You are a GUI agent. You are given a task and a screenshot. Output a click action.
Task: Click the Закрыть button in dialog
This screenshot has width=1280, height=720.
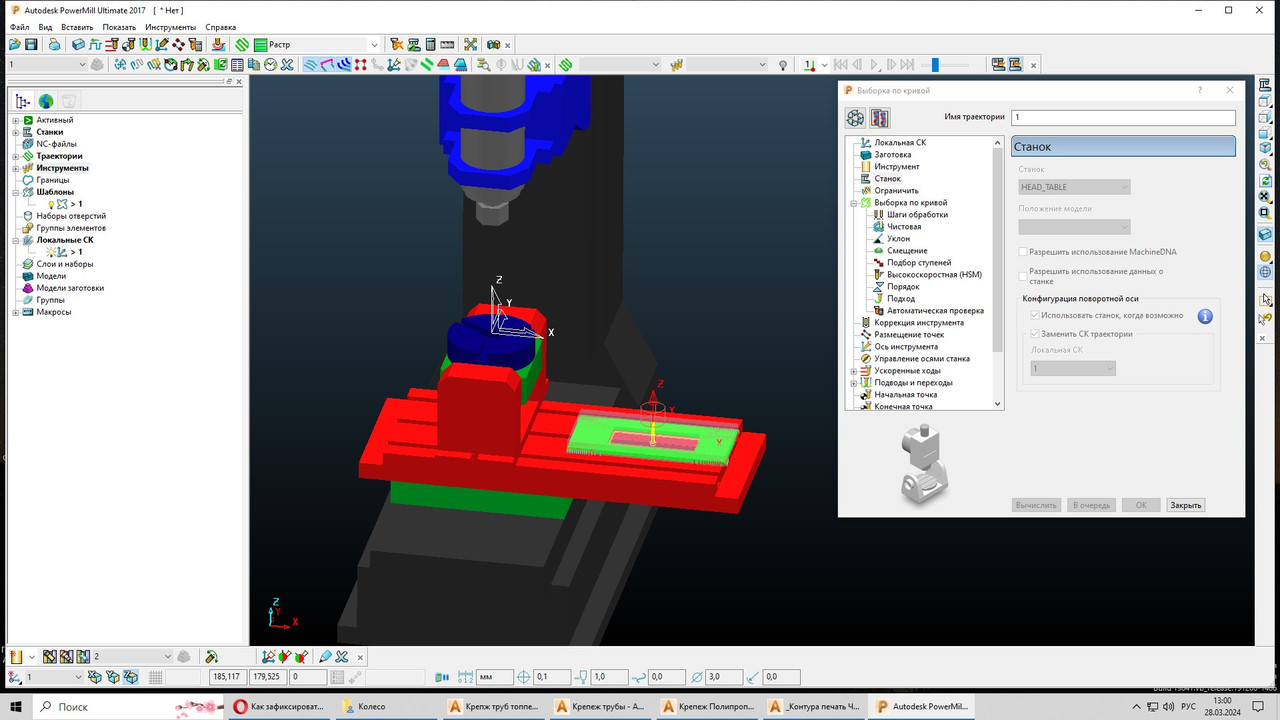point(1186,505)
